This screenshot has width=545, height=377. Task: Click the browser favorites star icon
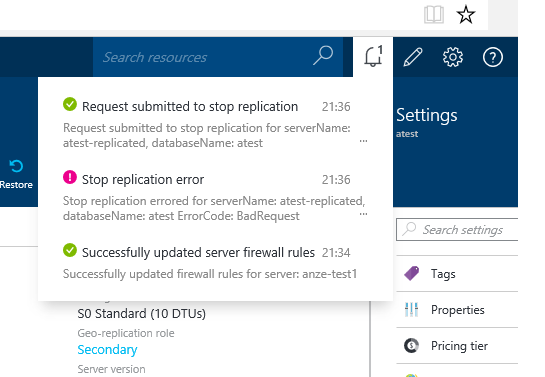(x=465, y=15)
